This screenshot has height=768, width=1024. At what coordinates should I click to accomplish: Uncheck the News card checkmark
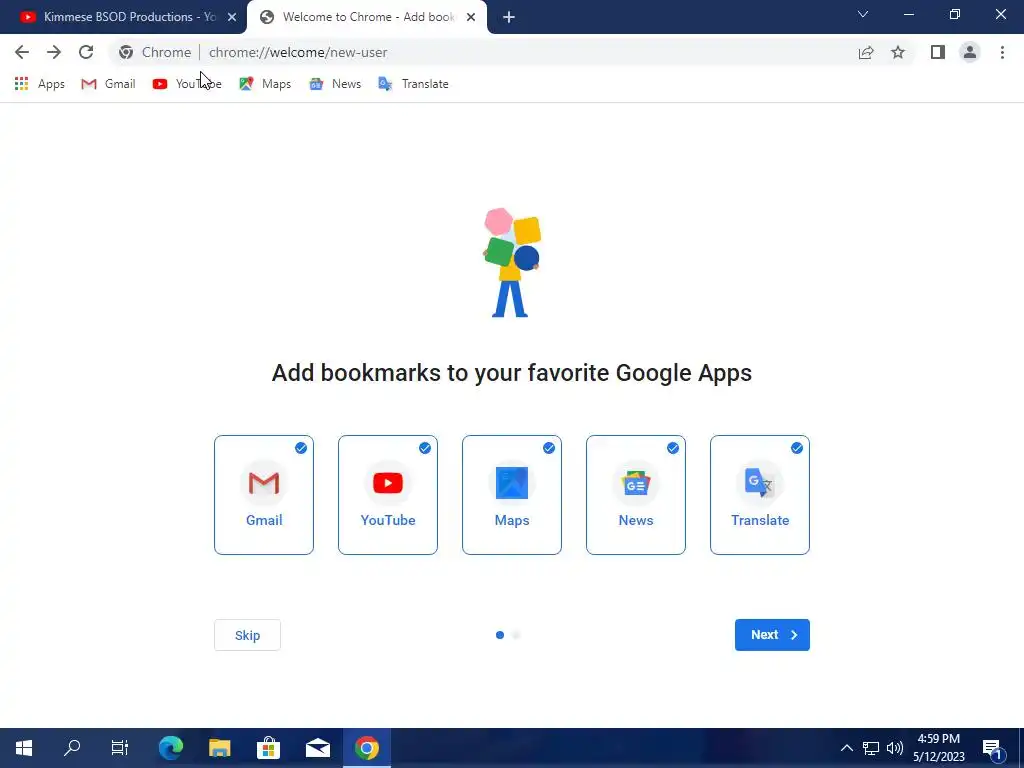pyautogui.click(x=673, y=448)
